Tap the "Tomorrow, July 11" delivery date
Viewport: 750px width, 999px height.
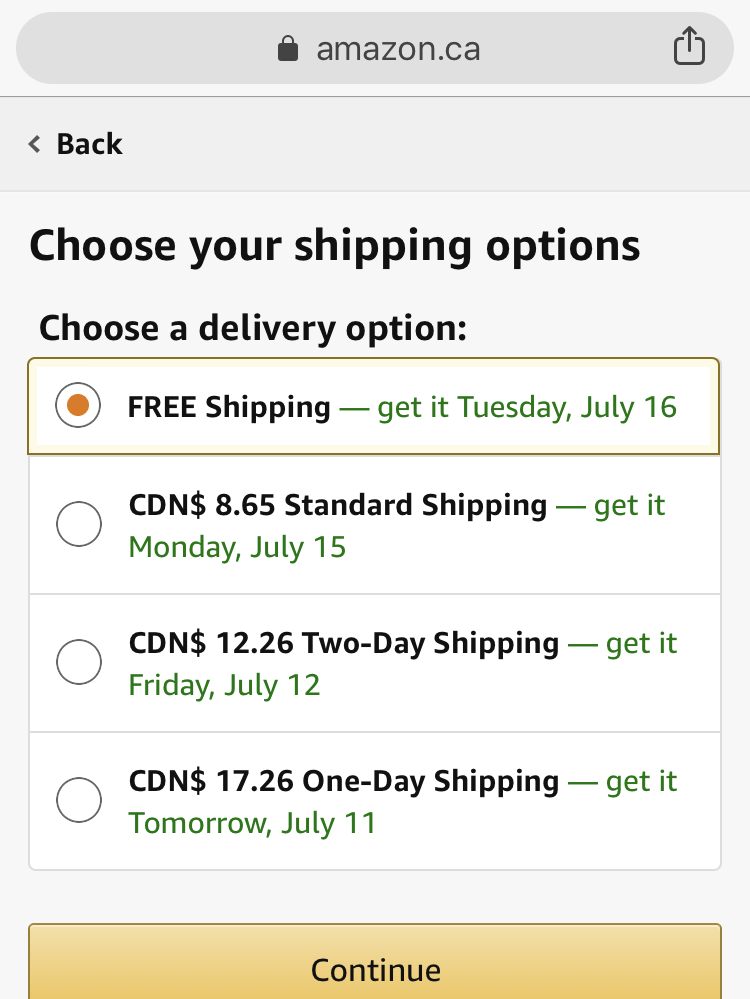click(252, 823)
